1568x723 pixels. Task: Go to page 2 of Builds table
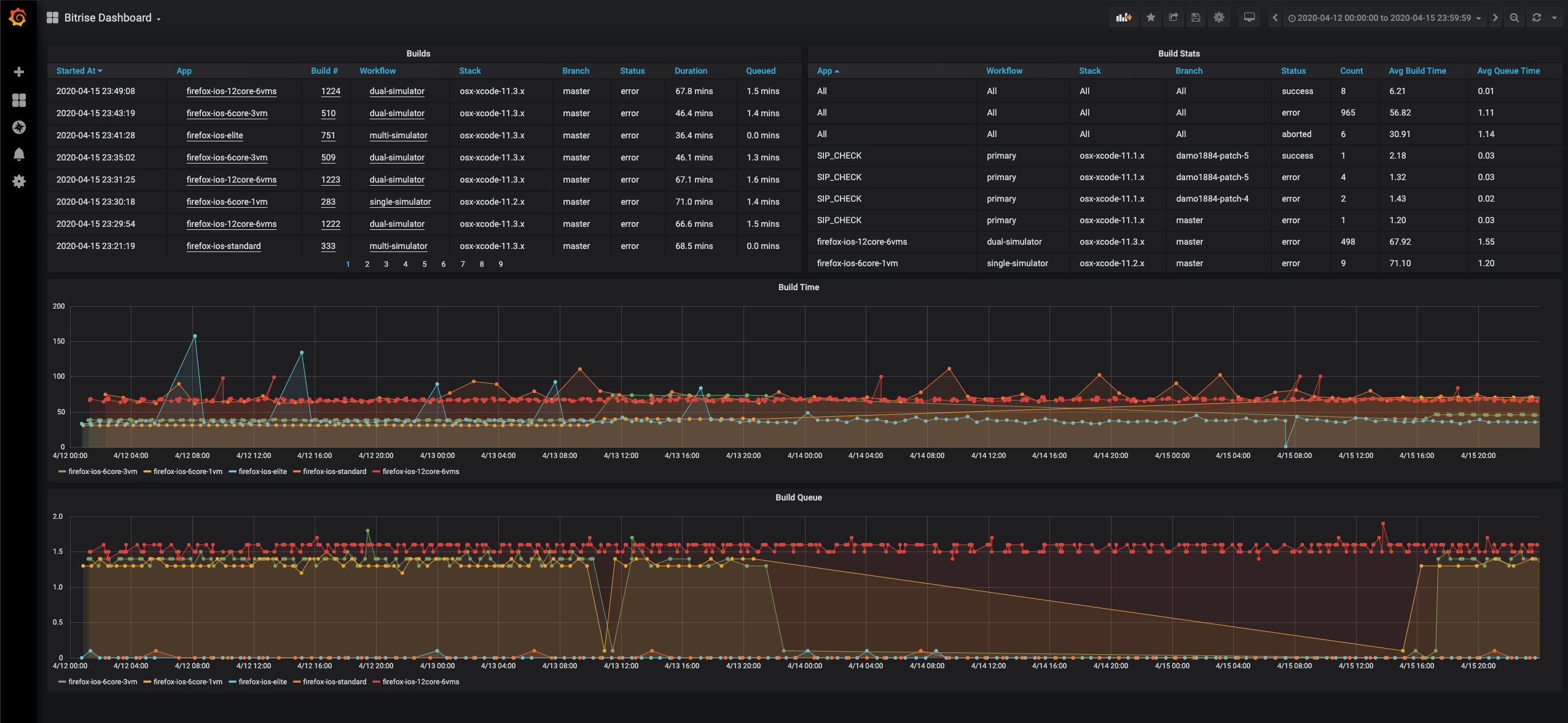[x=367, y=264]
